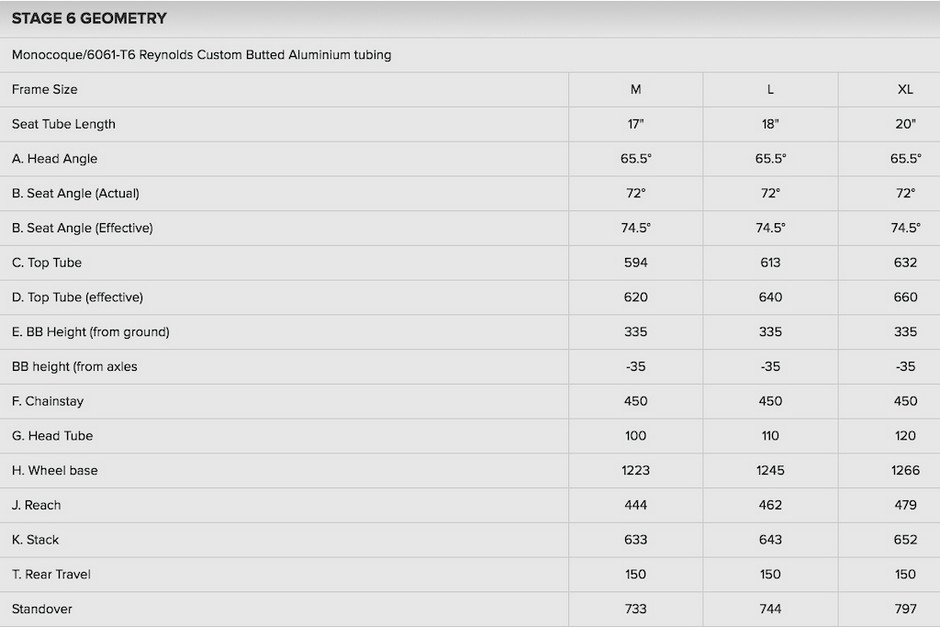The width and height of the screenshot is (940, 627).
Task: Click the Stage 6 Geometry heading
Action: point(89,19)
